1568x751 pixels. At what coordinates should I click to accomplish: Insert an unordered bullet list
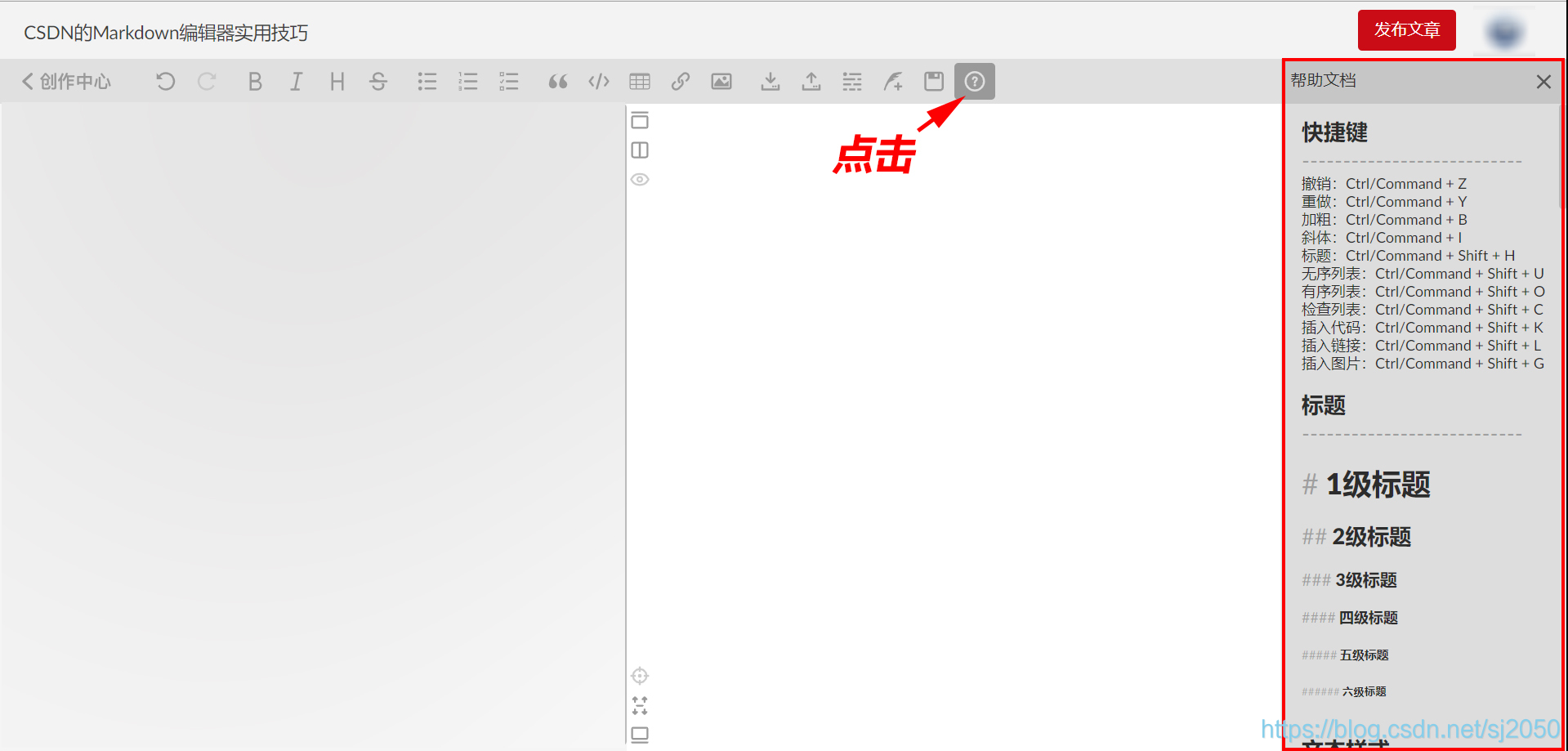click(427, 82)
